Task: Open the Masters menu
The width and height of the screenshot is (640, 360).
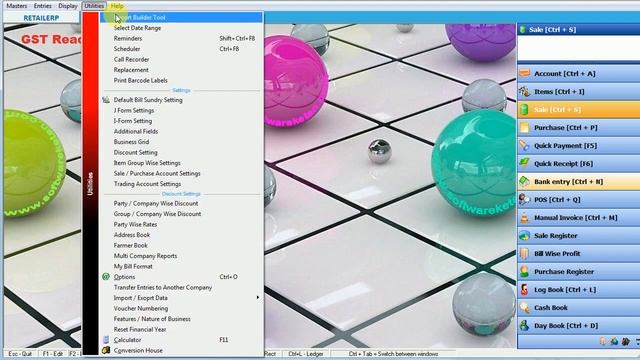Action: coord(17,6)
